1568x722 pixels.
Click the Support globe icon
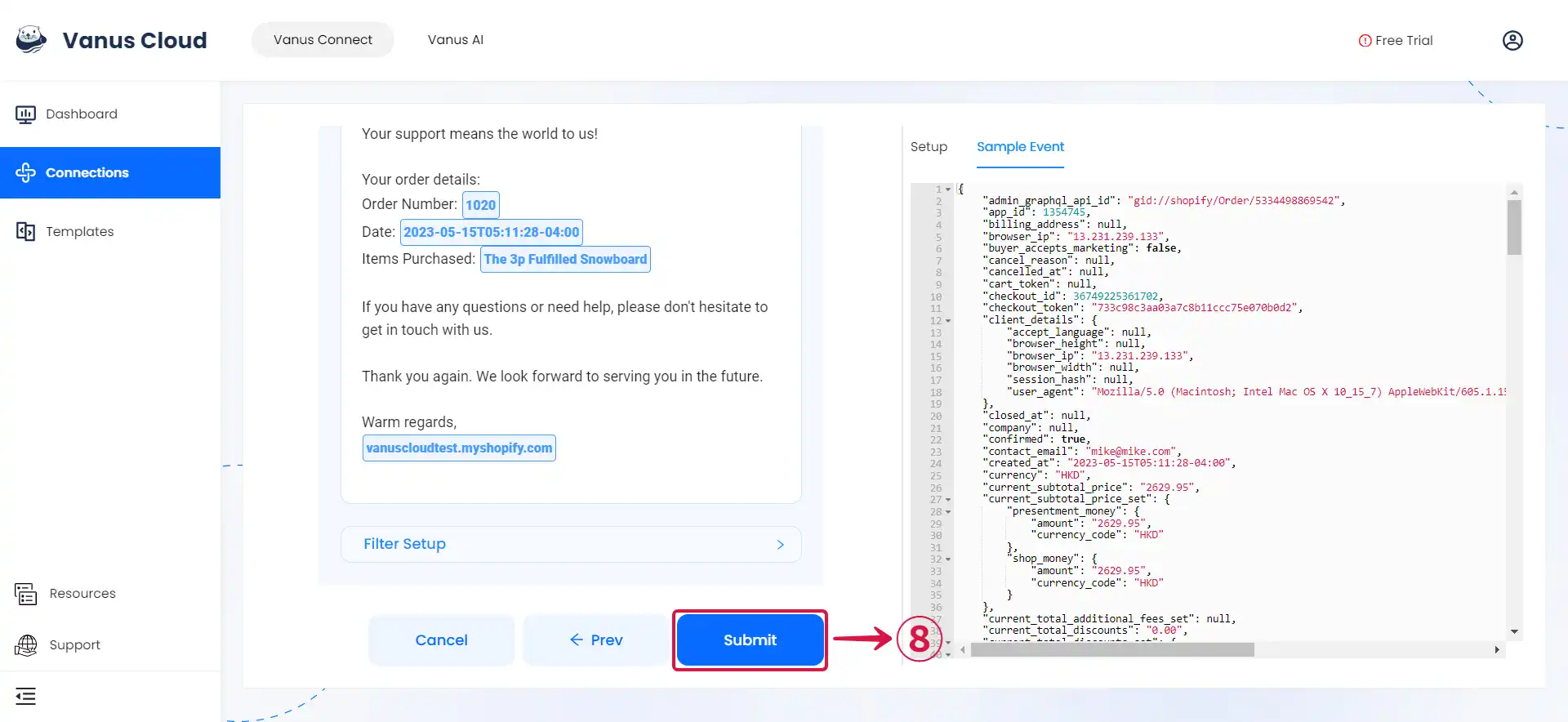click(25, 645)
